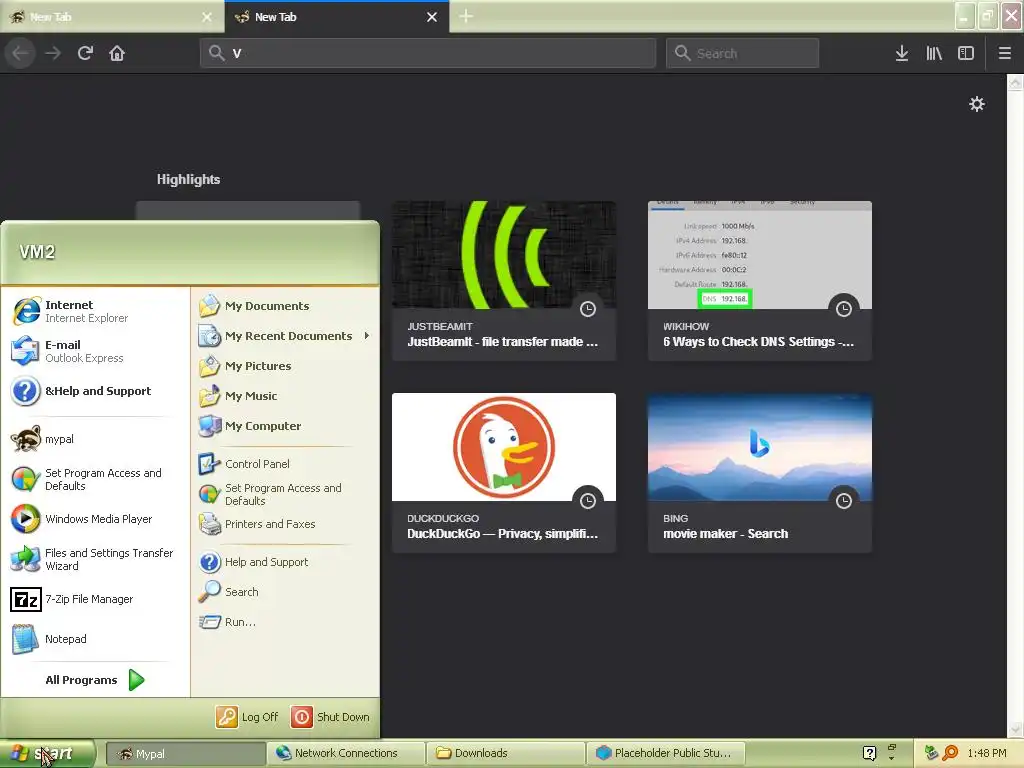
Task: Open the Bing movie maker card
Action: pyautogui.click(x=760, y=472)
